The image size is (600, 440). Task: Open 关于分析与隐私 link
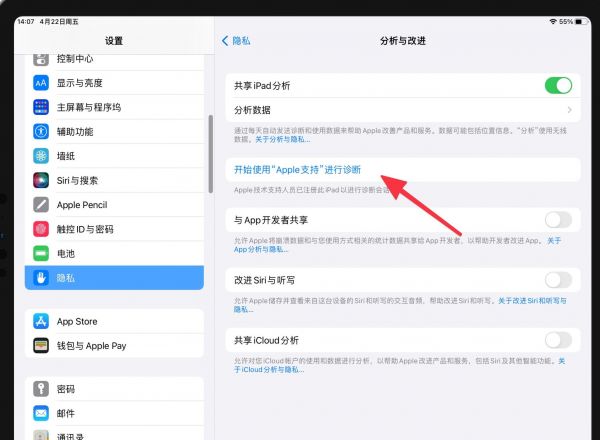point(282,140)
